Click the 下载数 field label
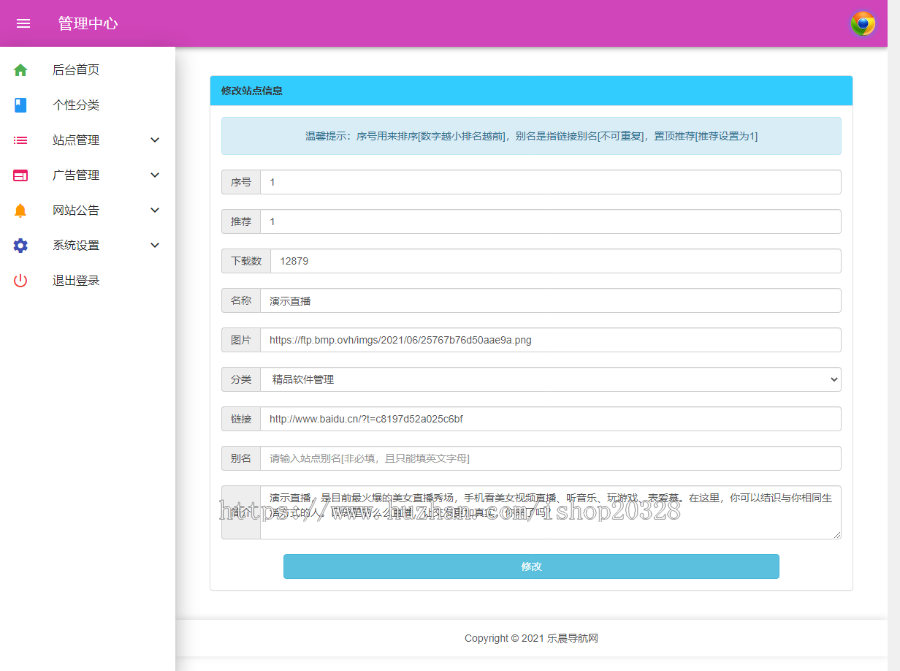Screen dimensions: 900x671 (246, 261)
